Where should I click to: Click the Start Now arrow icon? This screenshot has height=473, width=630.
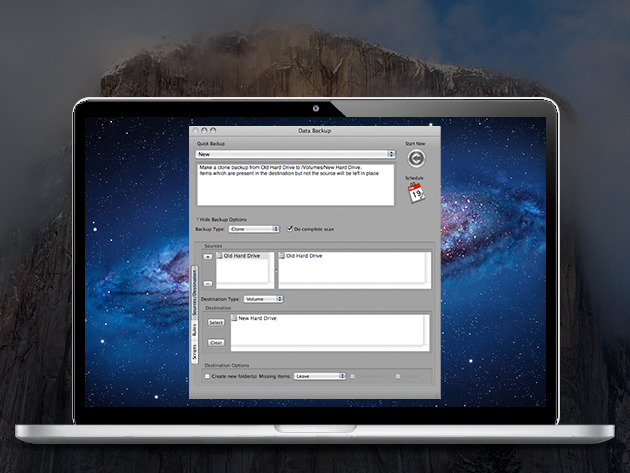pos(416,158)
